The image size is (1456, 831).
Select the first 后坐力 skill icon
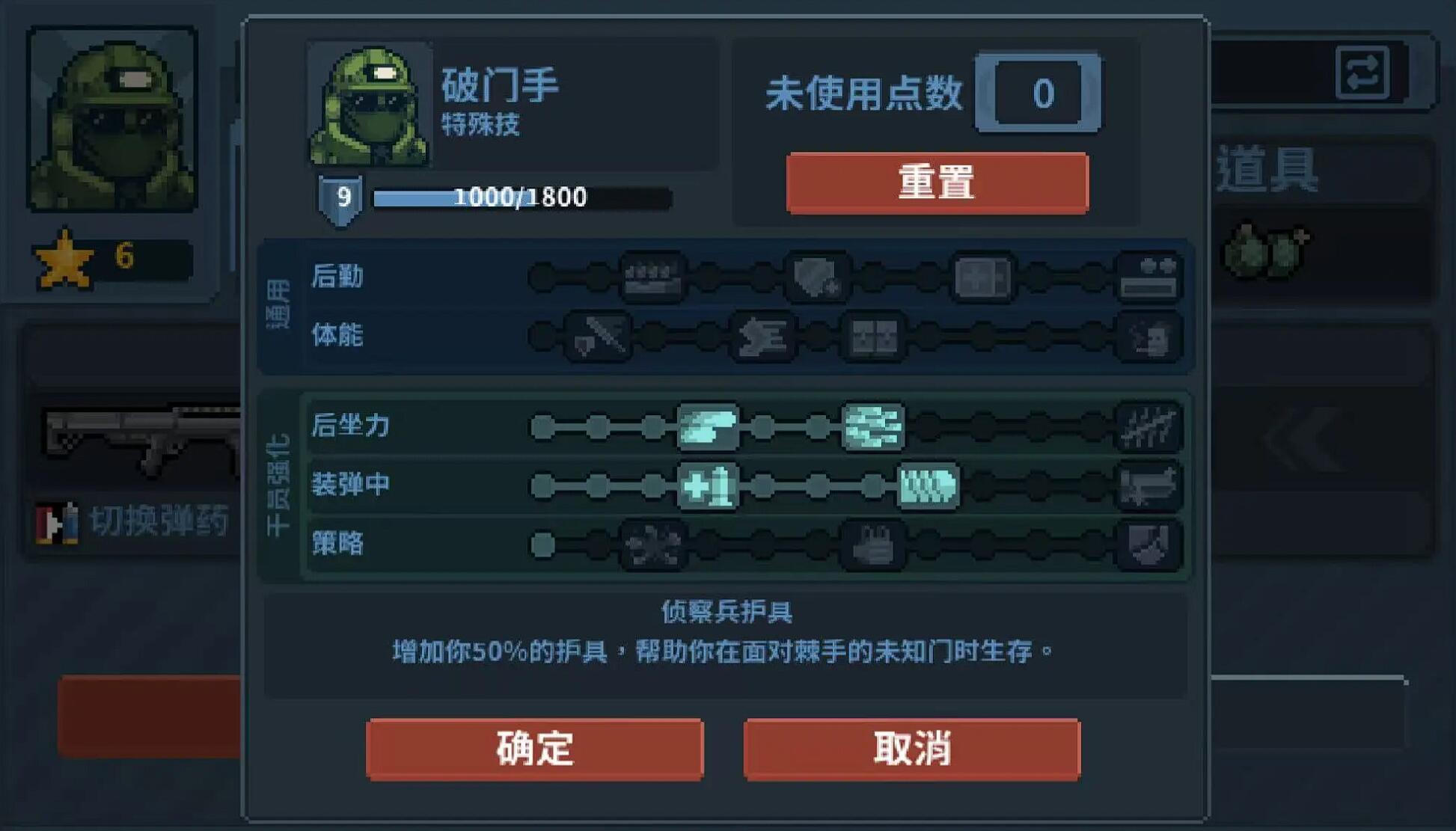pos(708,427)
